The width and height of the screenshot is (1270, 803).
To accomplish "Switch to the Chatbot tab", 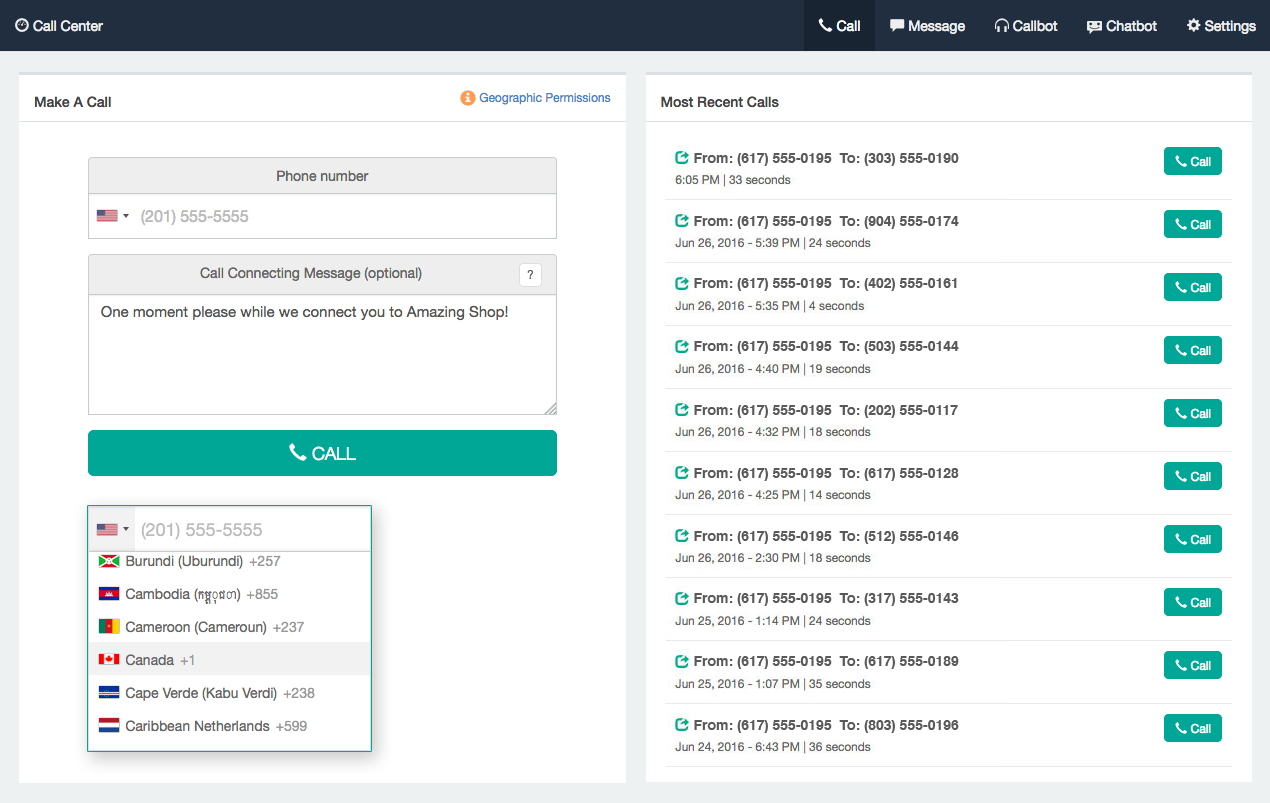I will 1121,26.
